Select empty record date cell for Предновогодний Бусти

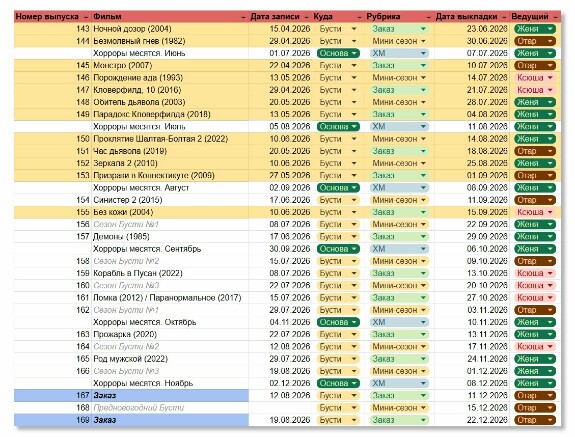(x=281, y=408)
